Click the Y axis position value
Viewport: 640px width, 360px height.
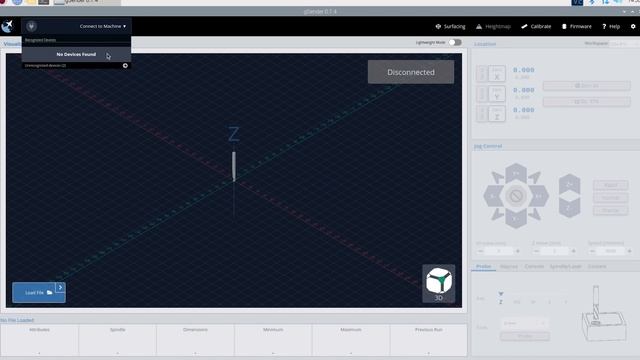524,90
